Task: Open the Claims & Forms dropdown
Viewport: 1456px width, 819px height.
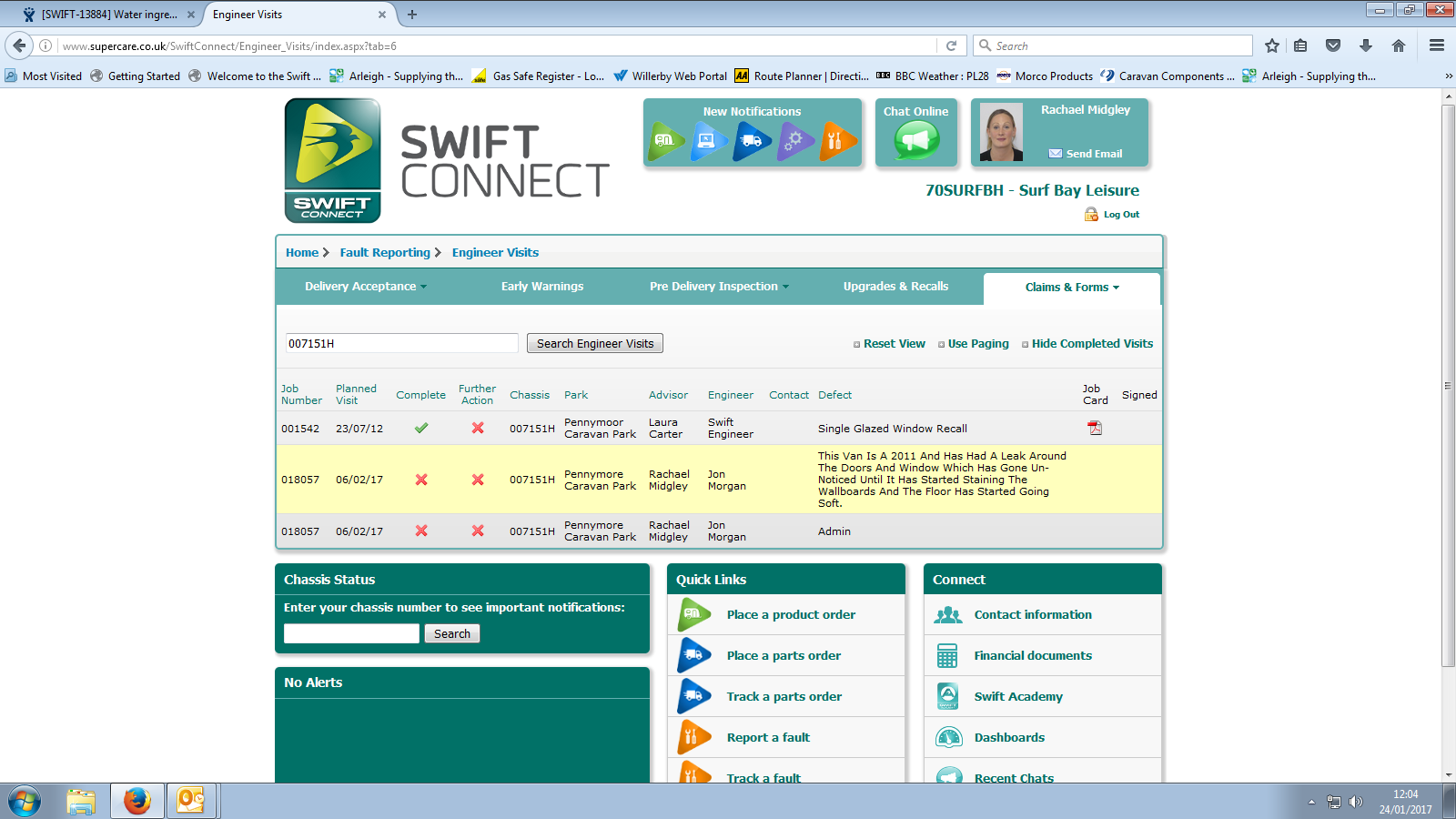Action: pyautogui.click(x=1071, y=288)
